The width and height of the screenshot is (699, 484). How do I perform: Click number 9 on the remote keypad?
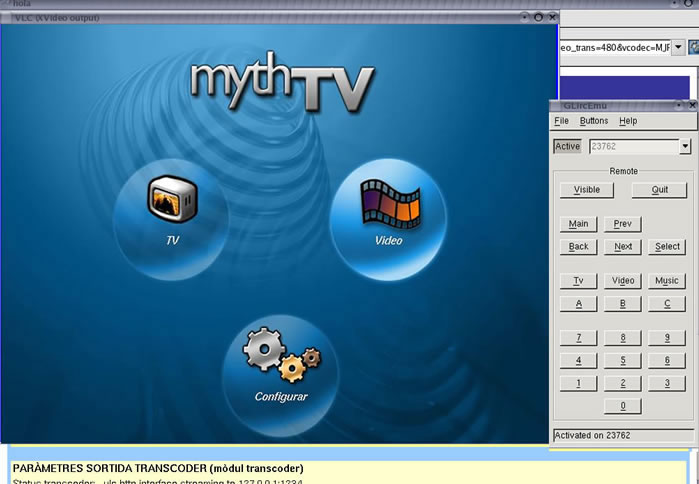click(x=667, y=338)
